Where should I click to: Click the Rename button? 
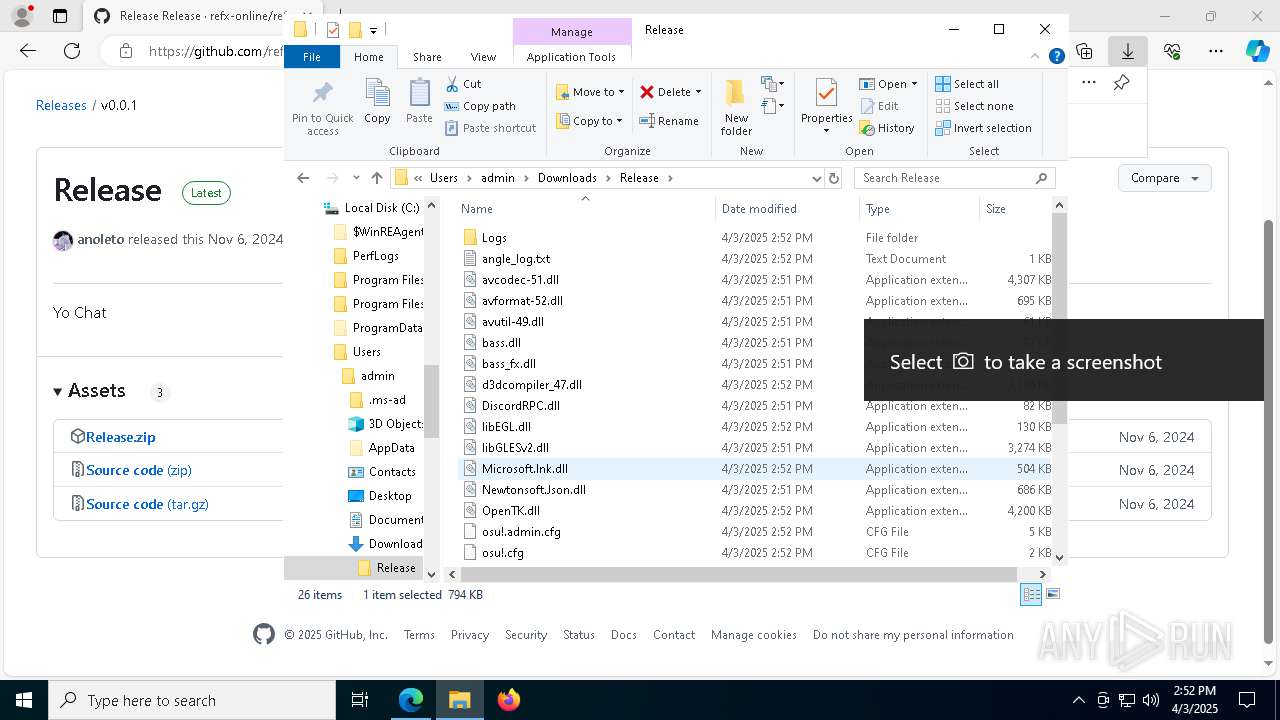(669, 121)
